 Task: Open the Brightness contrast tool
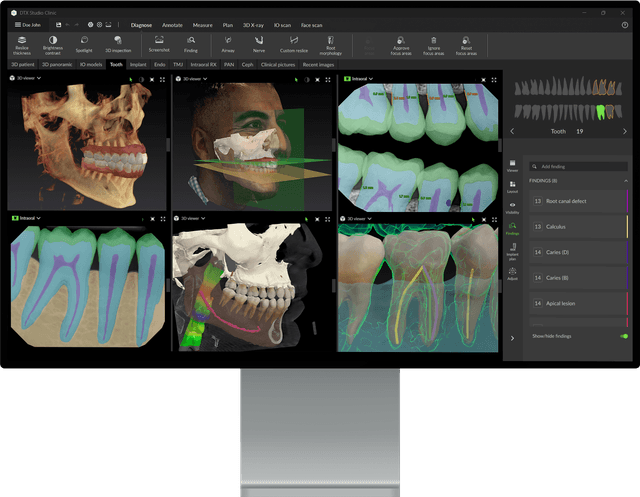click(53, 45)
